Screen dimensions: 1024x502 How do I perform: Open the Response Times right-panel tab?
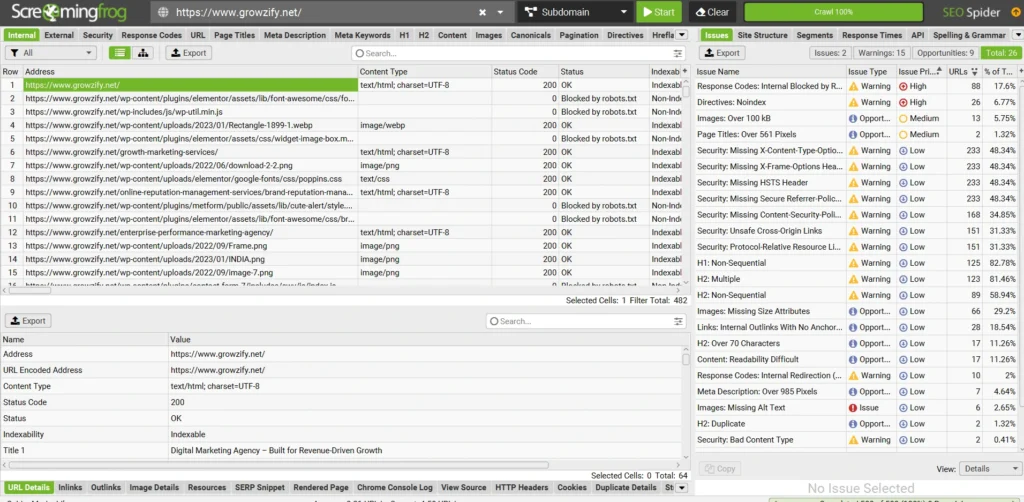(x=872, y=35)
